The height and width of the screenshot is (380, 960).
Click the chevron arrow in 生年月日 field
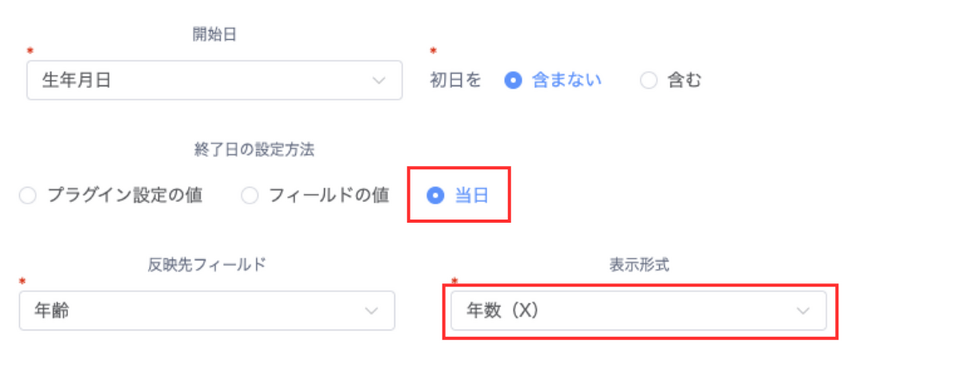[x=379, y=80]
